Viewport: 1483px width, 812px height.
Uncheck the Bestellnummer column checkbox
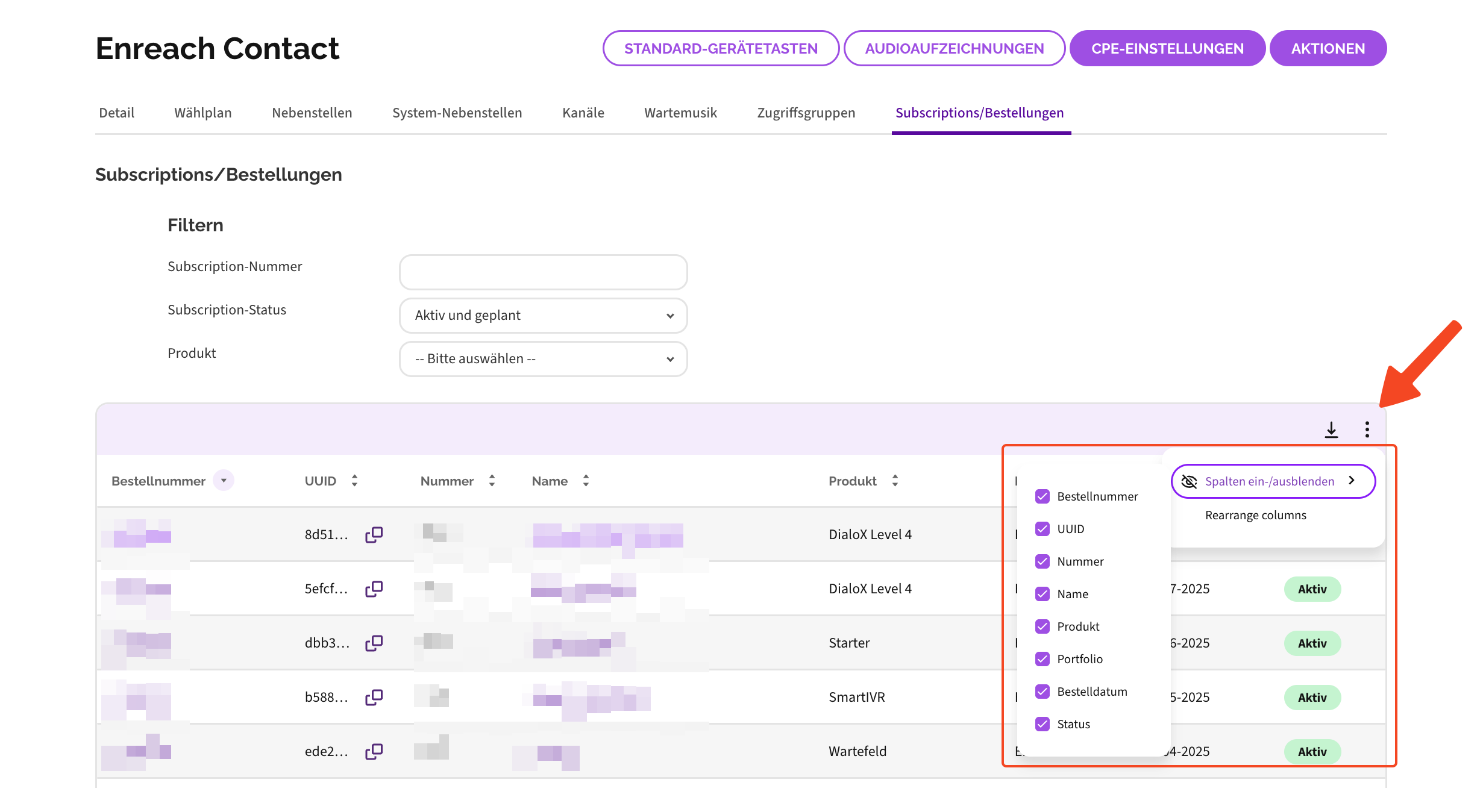coord(1042,496)
